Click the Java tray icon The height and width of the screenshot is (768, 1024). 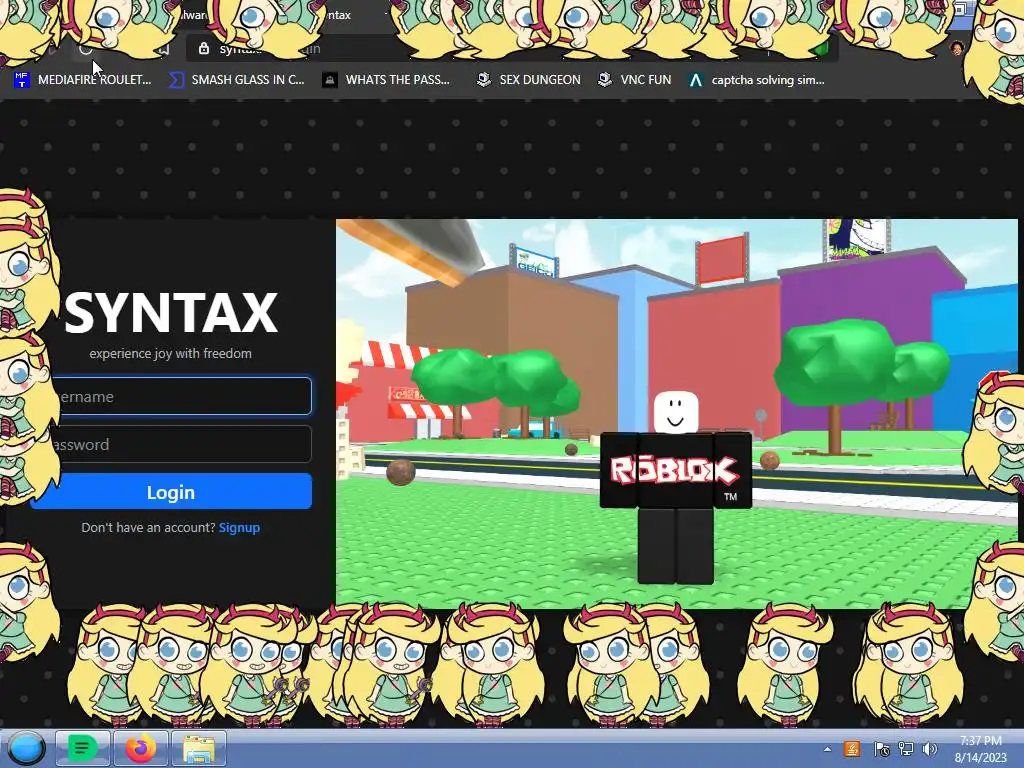[x=852, y=749]
